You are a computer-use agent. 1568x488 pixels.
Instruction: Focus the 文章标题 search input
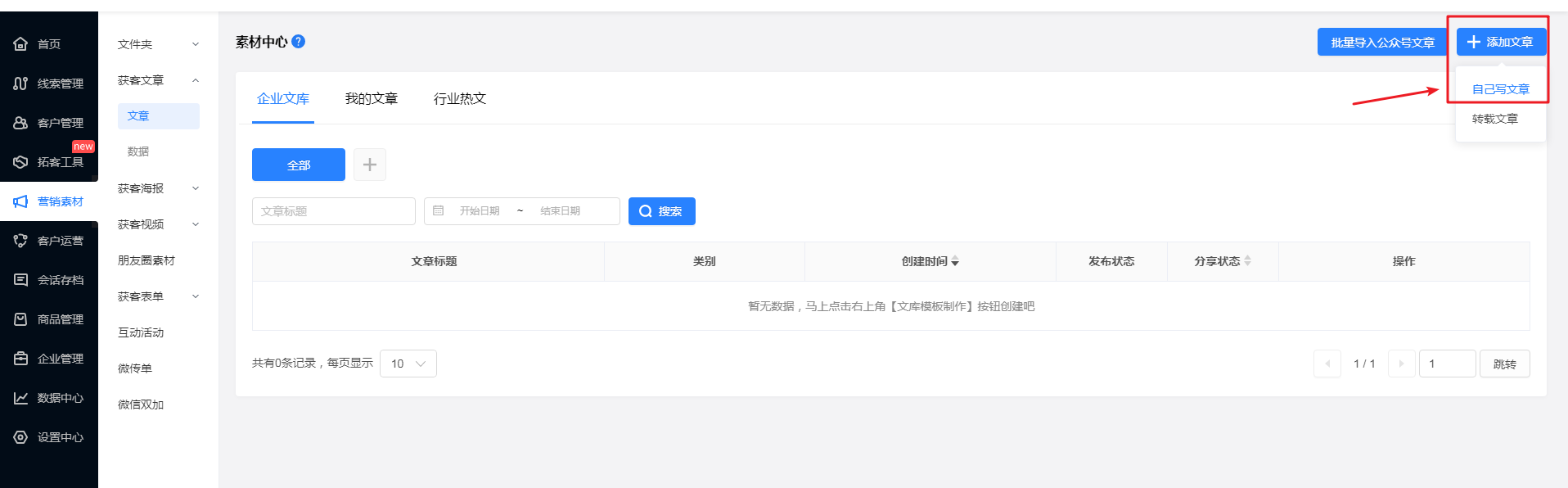334,211
